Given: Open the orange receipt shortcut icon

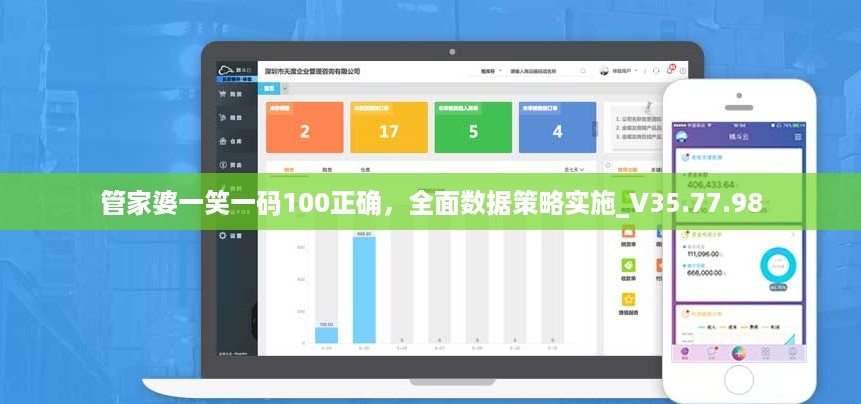Looking at the screenshot, I should tap(628, 232).
